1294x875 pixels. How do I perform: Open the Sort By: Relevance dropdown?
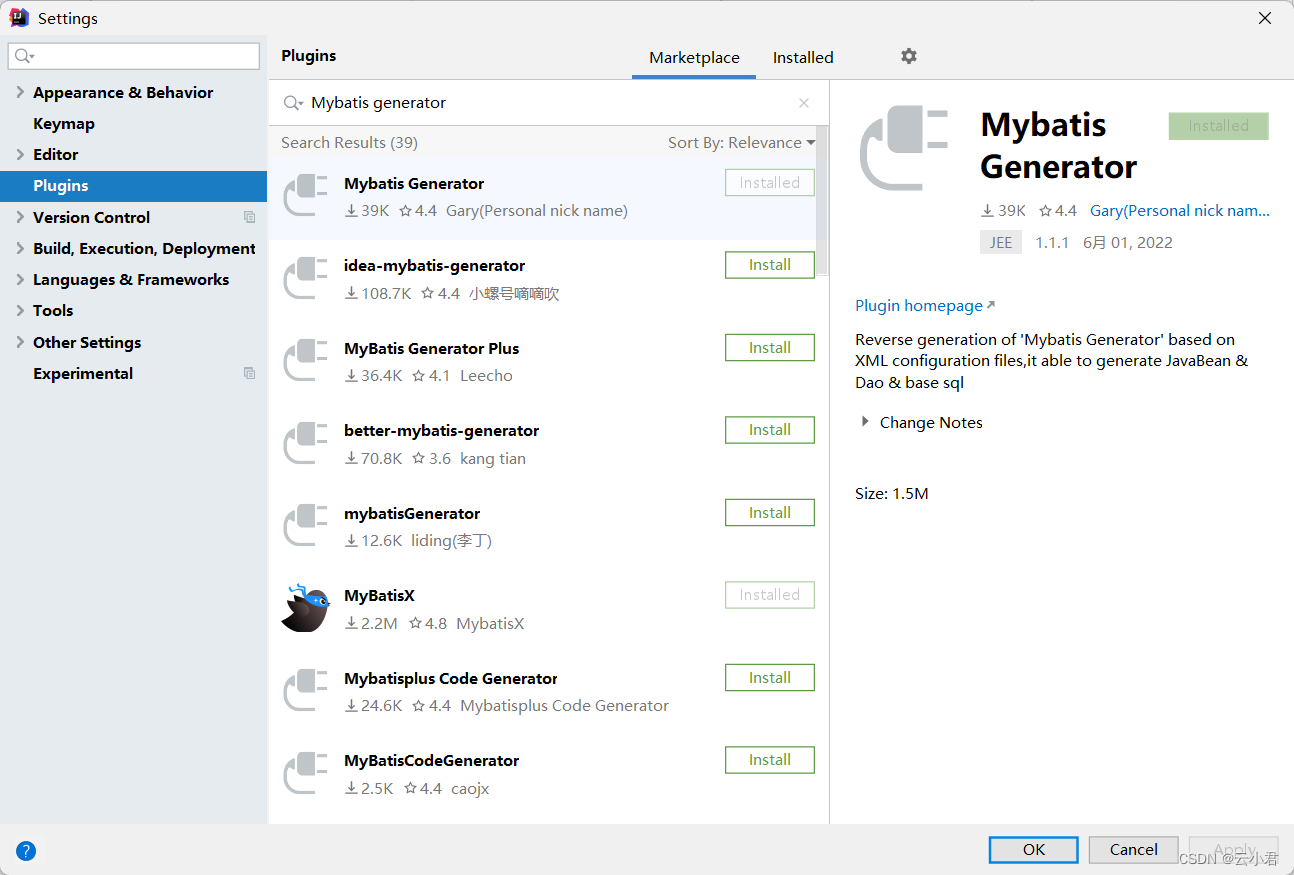pos(741,143)
